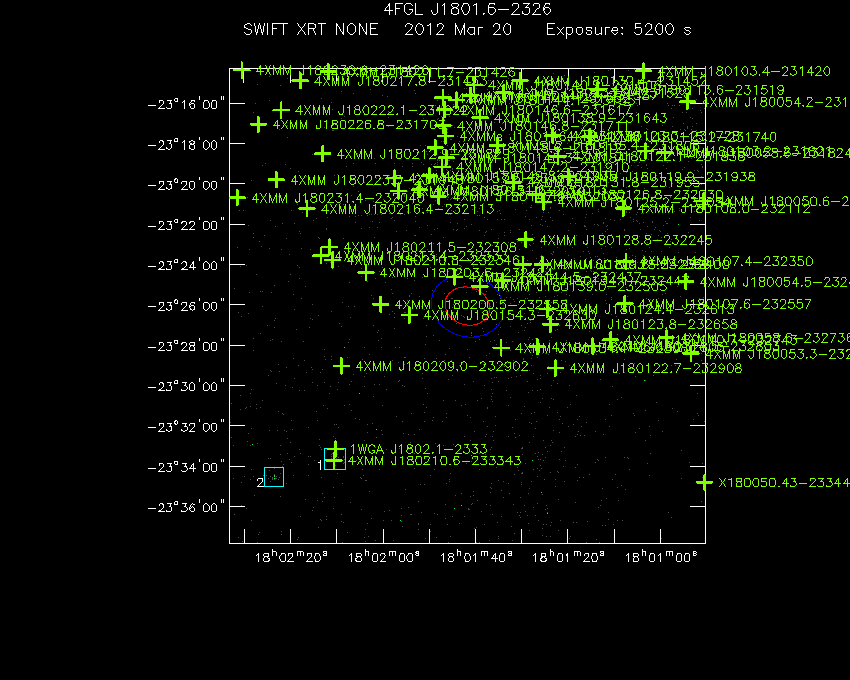The width and height of the screenshot is (850, 680).
Task: Click right ascension label 18h01m00s
Action: pos(660,557)
